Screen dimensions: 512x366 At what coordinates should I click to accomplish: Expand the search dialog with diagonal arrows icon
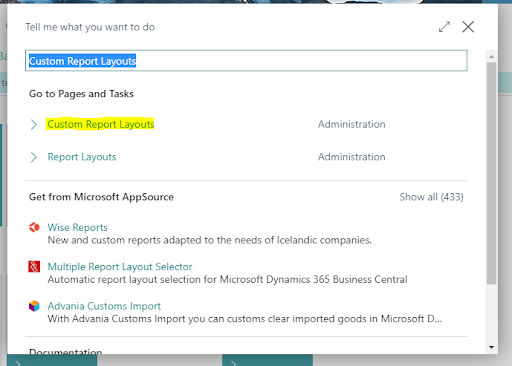(444, 27)
